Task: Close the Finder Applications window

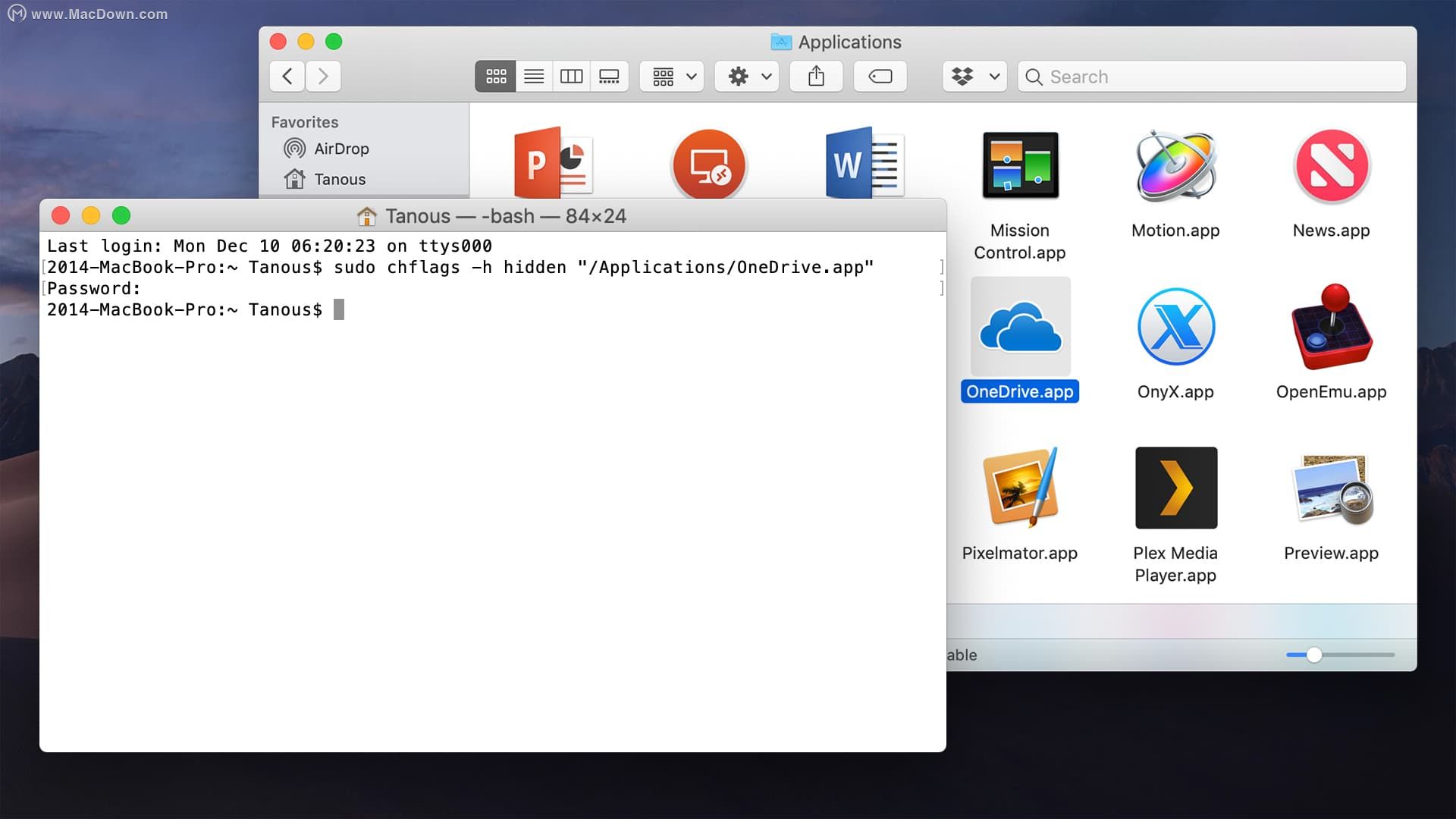Action: (x=278, y=42)
